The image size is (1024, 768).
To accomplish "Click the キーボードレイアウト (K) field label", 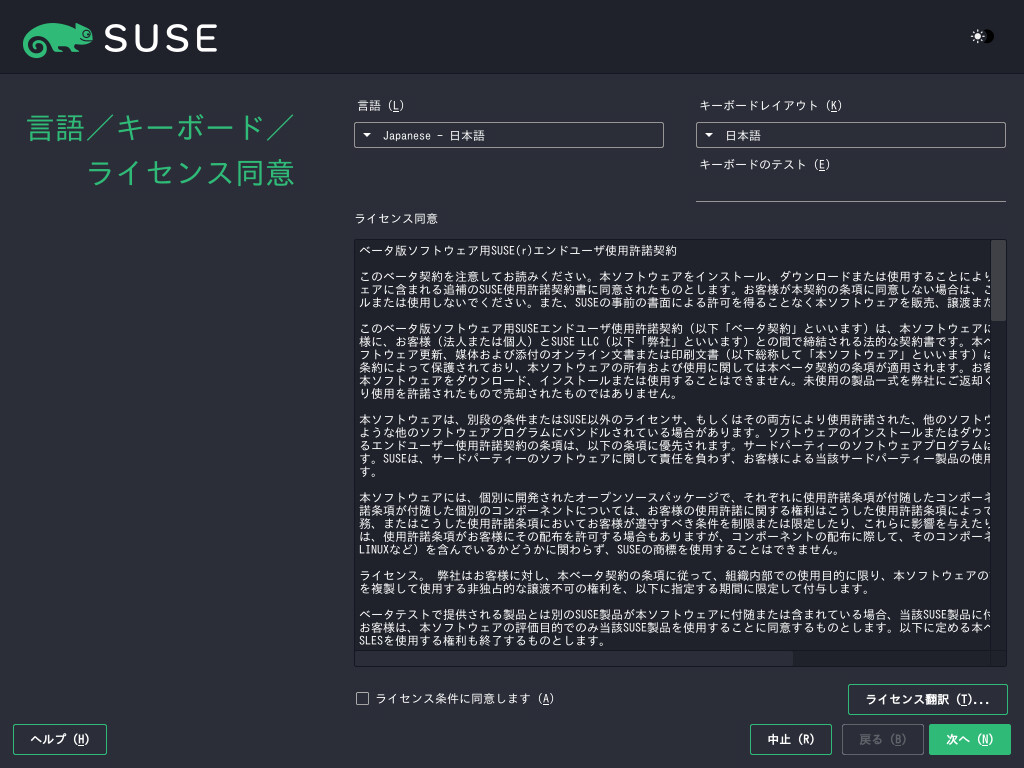I will tap(771, 106).
